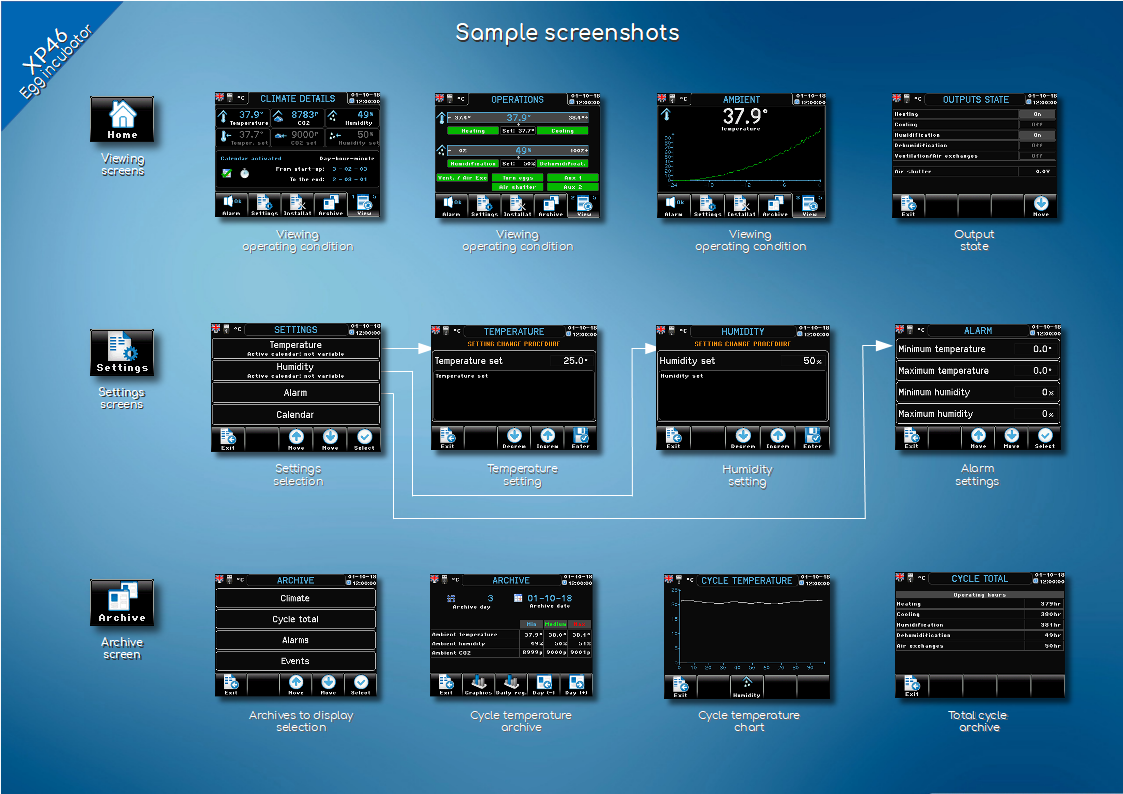Click Humidity icon in Cycle Temperature screen
The width and height of the screenshot is (1123, 794).
point(746,687)
